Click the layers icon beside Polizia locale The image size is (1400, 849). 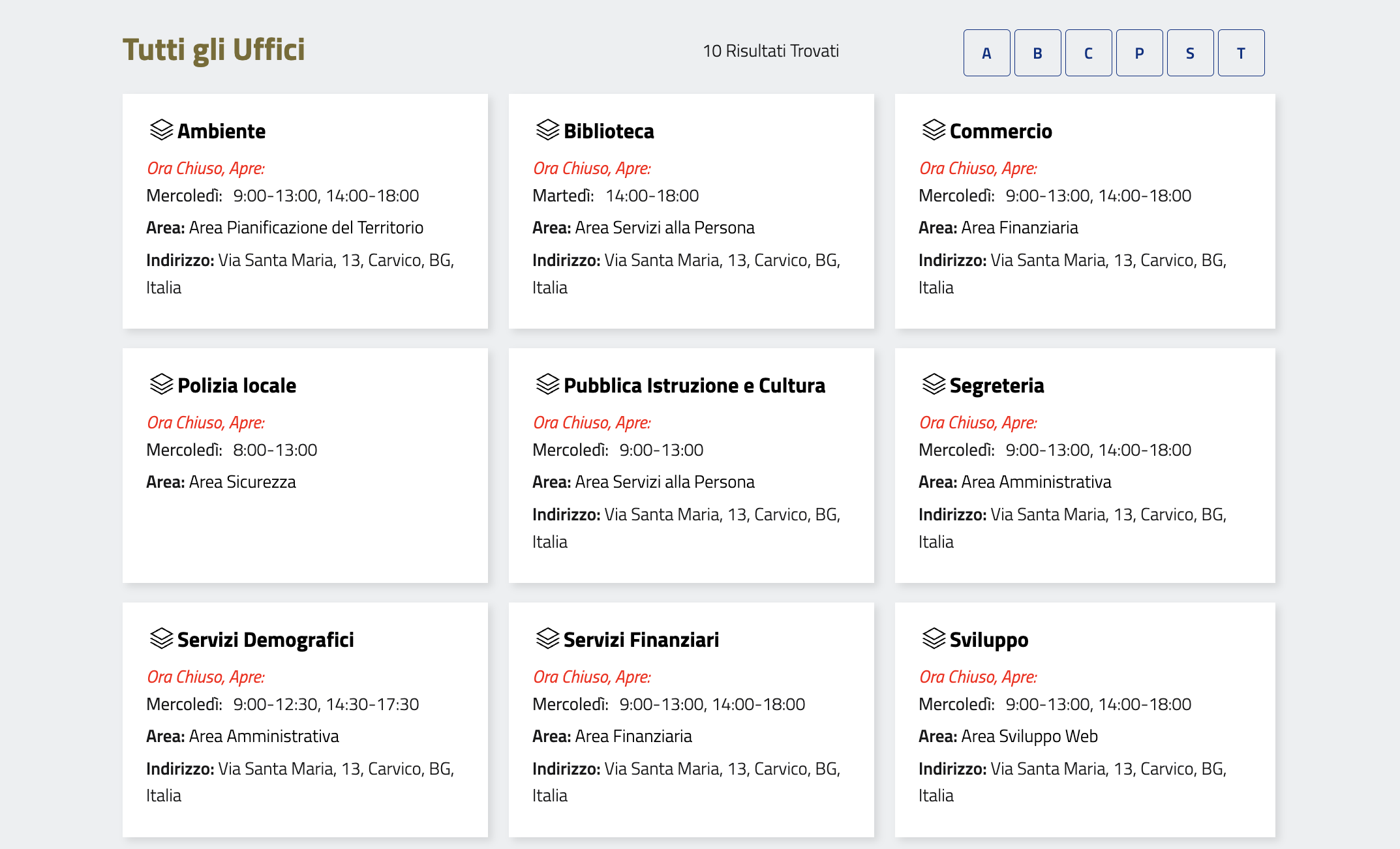pos(161,384)
